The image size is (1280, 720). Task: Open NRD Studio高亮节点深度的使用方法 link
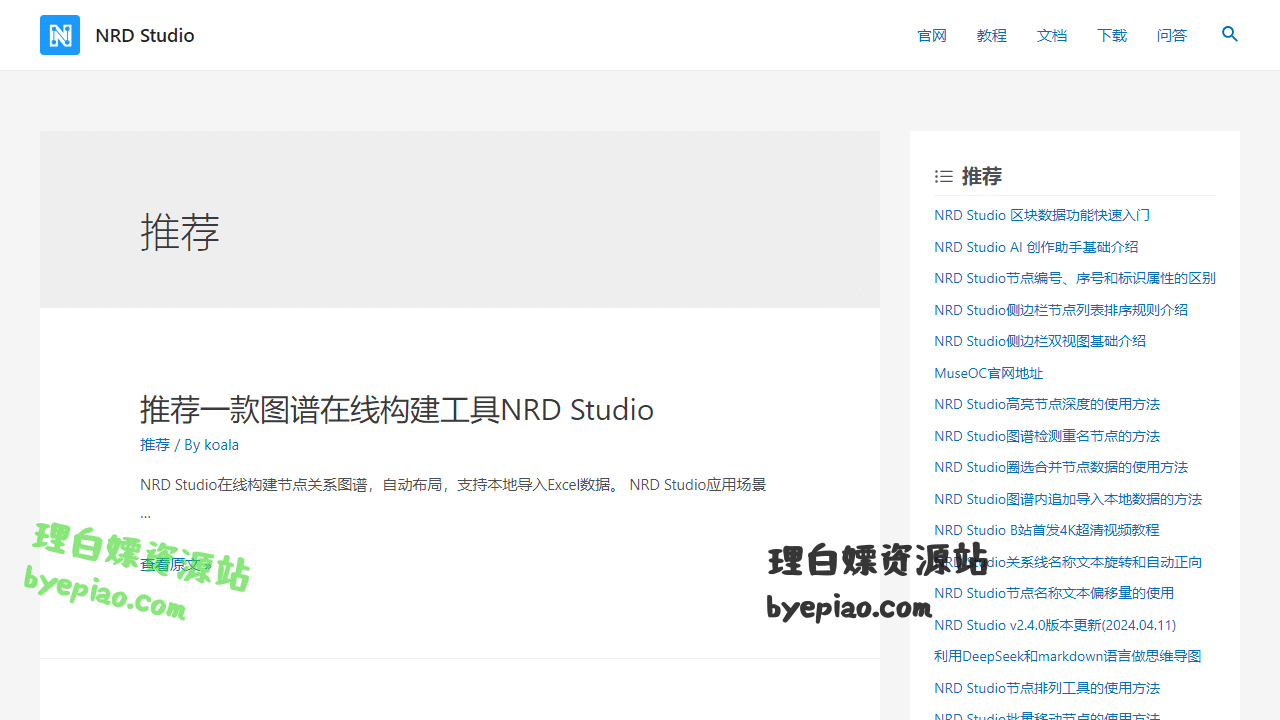click(1047, 404)
